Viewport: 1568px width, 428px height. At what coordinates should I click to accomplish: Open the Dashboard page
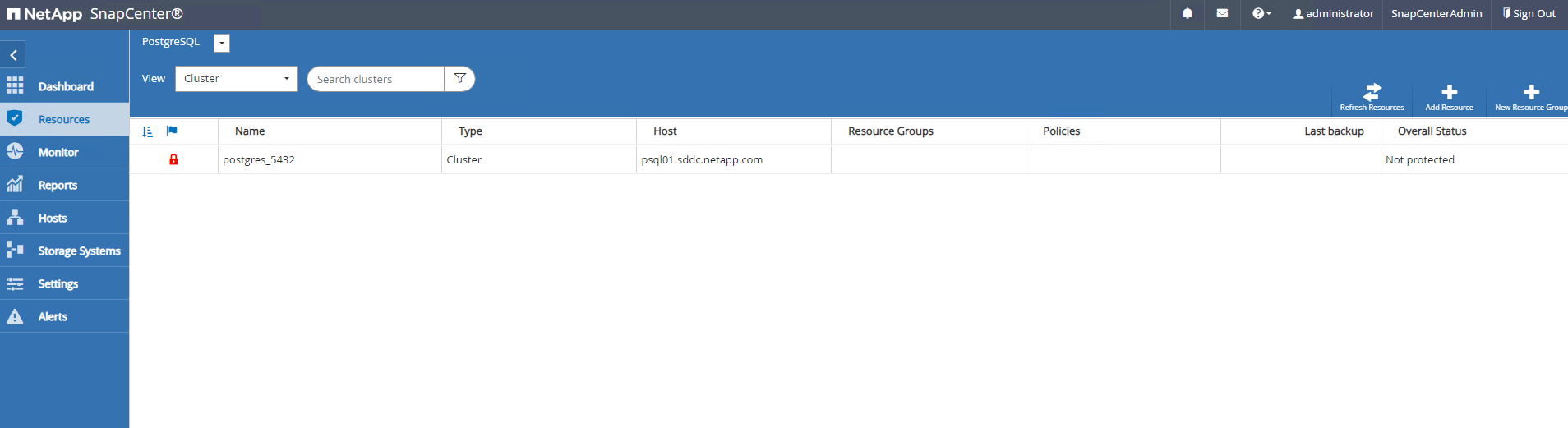pos(64,86)
